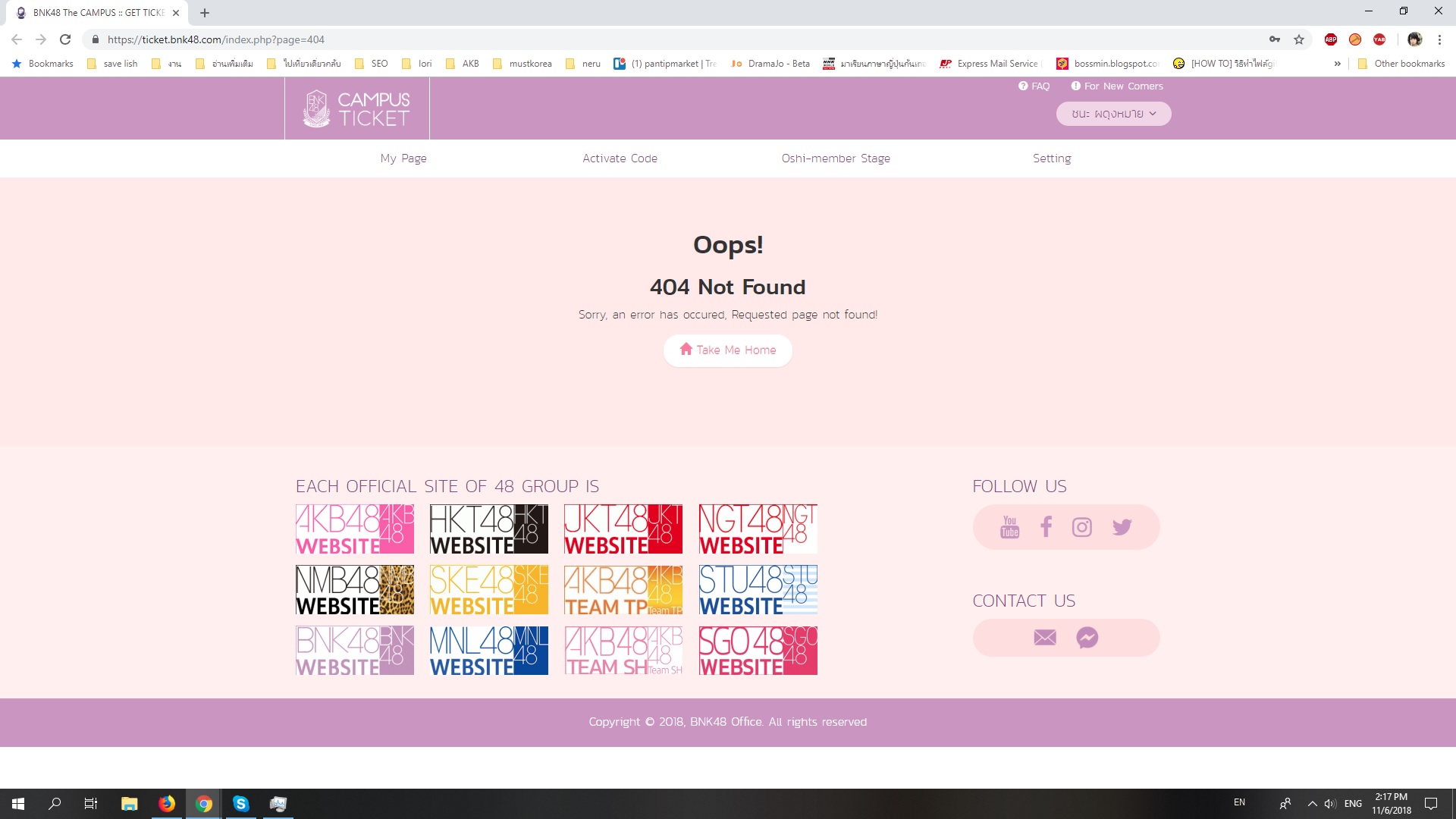Open the AKB48 Team TP banner
The height and width of the screenshot is (819, 1456).
click(x=623, y=590)
